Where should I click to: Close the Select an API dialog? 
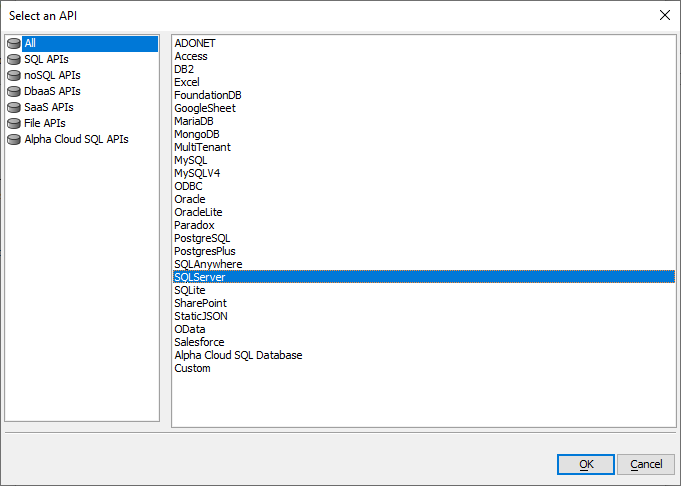pos(664,16)
